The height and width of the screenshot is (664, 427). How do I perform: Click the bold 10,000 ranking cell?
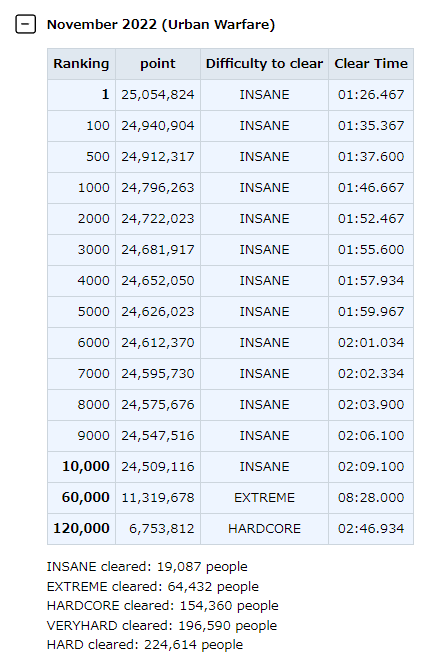pos(81,467)
